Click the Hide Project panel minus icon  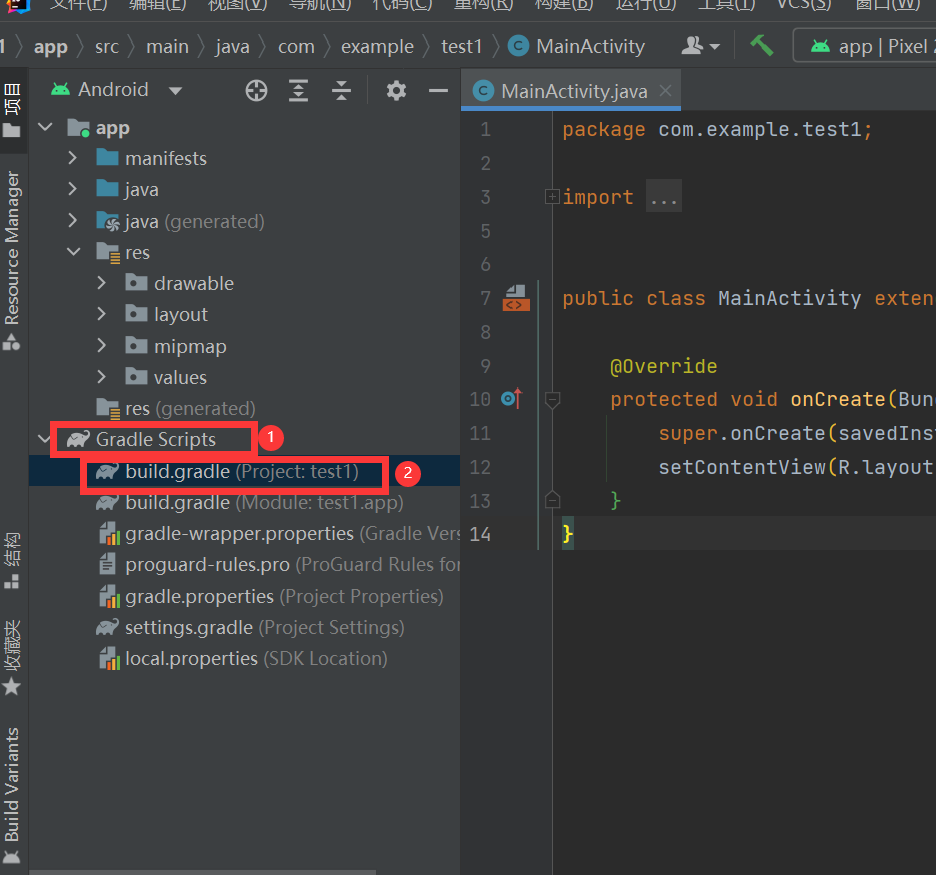[438, 90]
